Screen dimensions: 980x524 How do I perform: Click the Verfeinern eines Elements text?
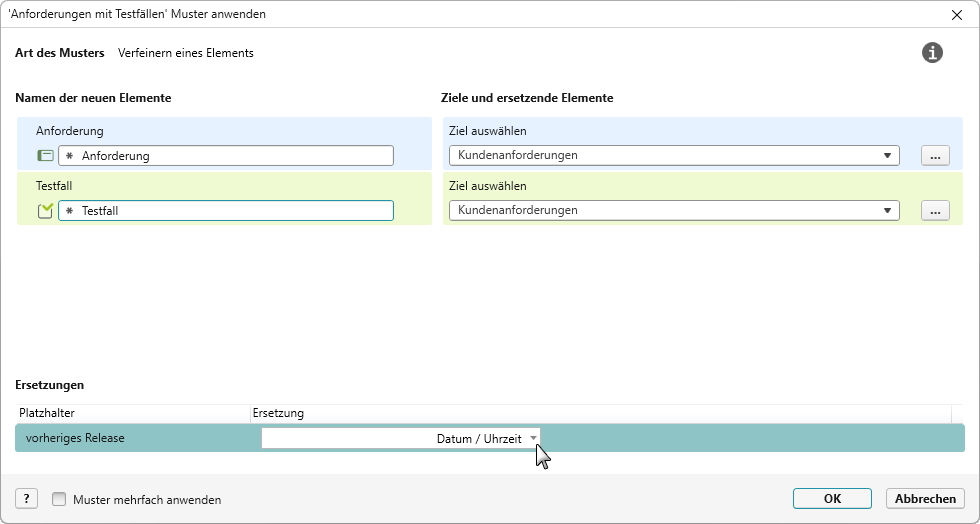186,53
